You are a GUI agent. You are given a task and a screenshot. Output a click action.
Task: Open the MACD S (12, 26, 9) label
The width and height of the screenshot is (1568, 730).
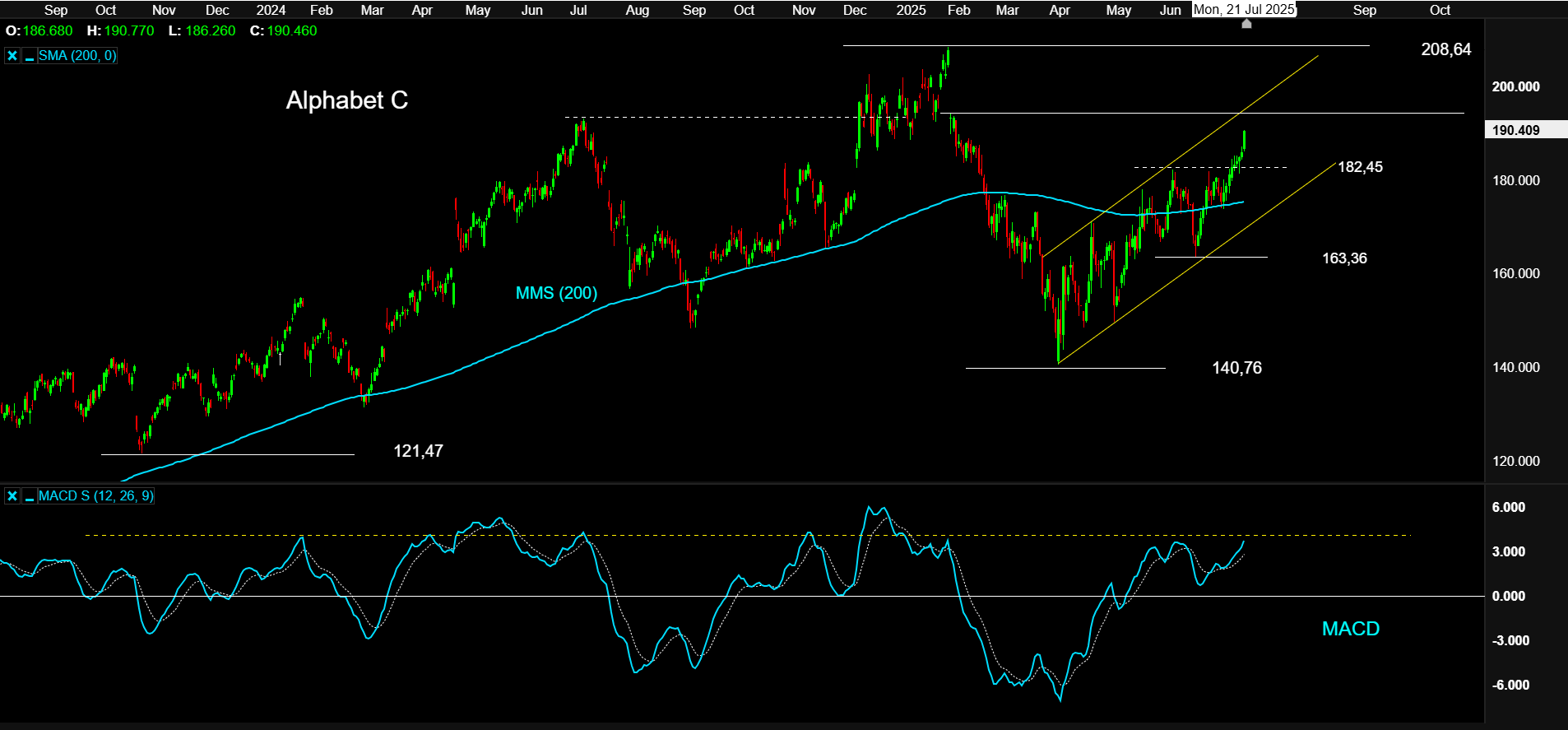pyautogui.click(x=95, y=496)
